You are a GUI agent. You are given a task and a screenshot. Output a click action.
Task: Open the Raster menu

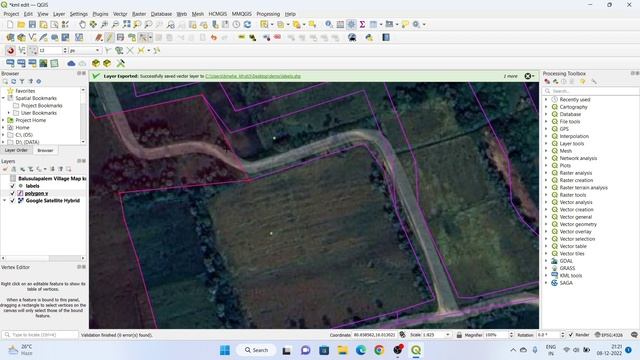point(139,14)
